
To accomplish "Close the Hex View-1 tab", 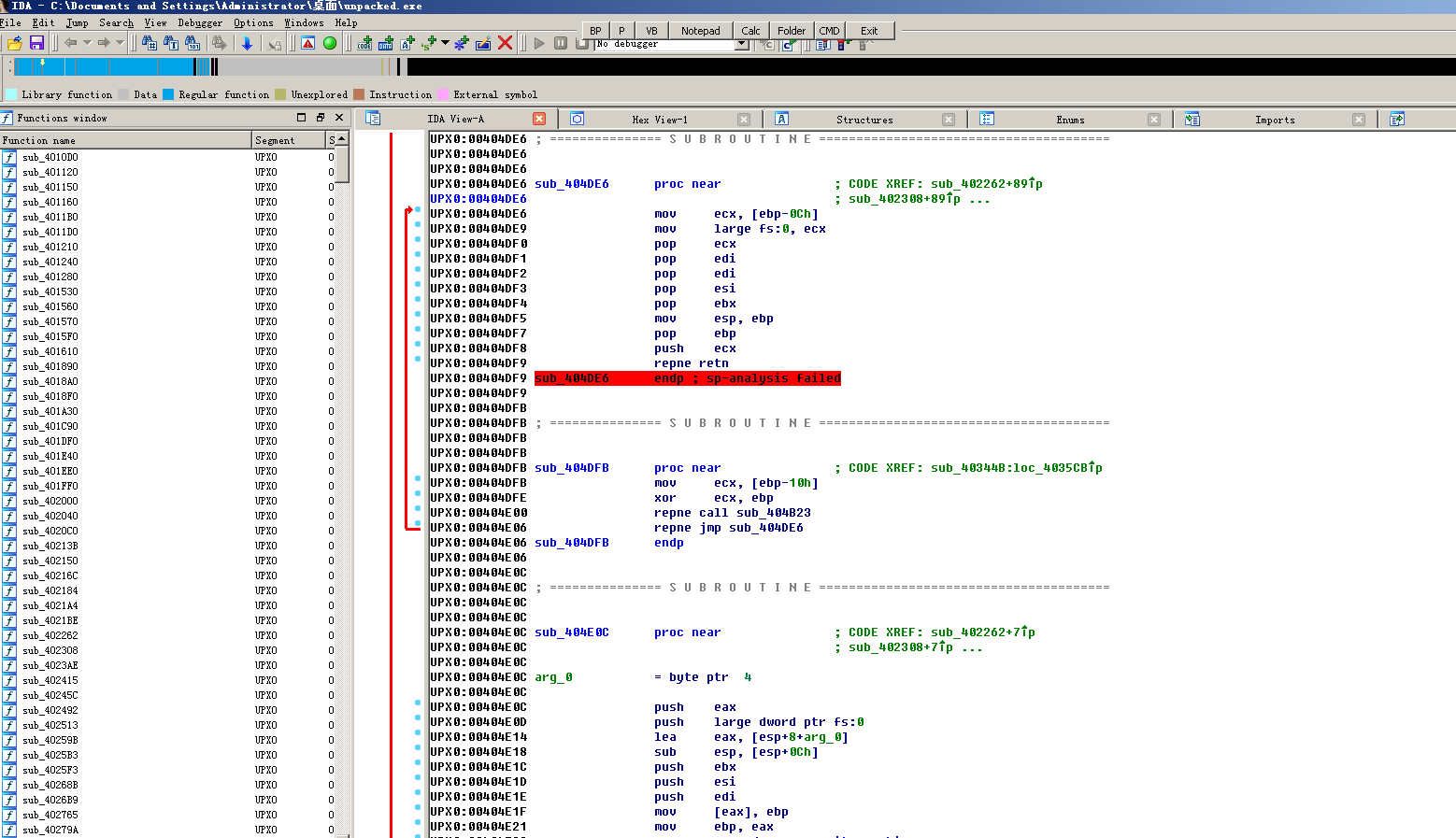I will click(x=744, y=120).
